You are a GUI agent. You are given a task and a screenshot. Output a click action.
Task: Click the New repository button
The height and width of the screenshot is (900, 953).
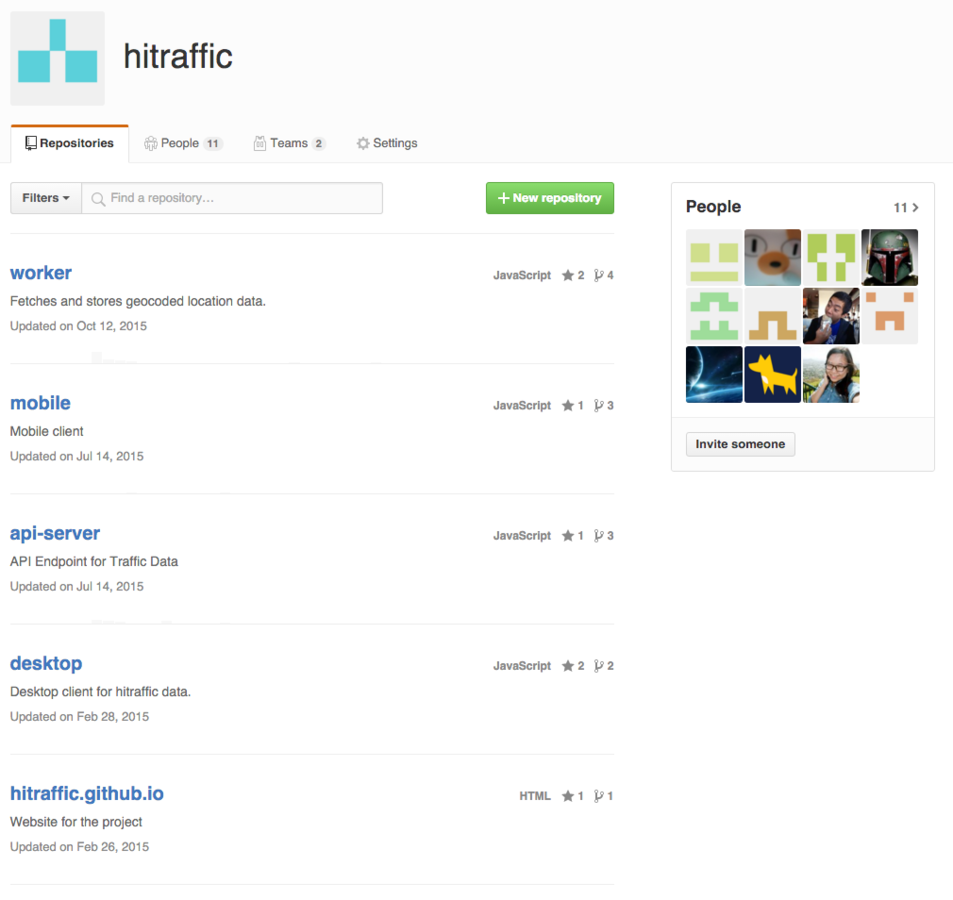coord(549,198)
